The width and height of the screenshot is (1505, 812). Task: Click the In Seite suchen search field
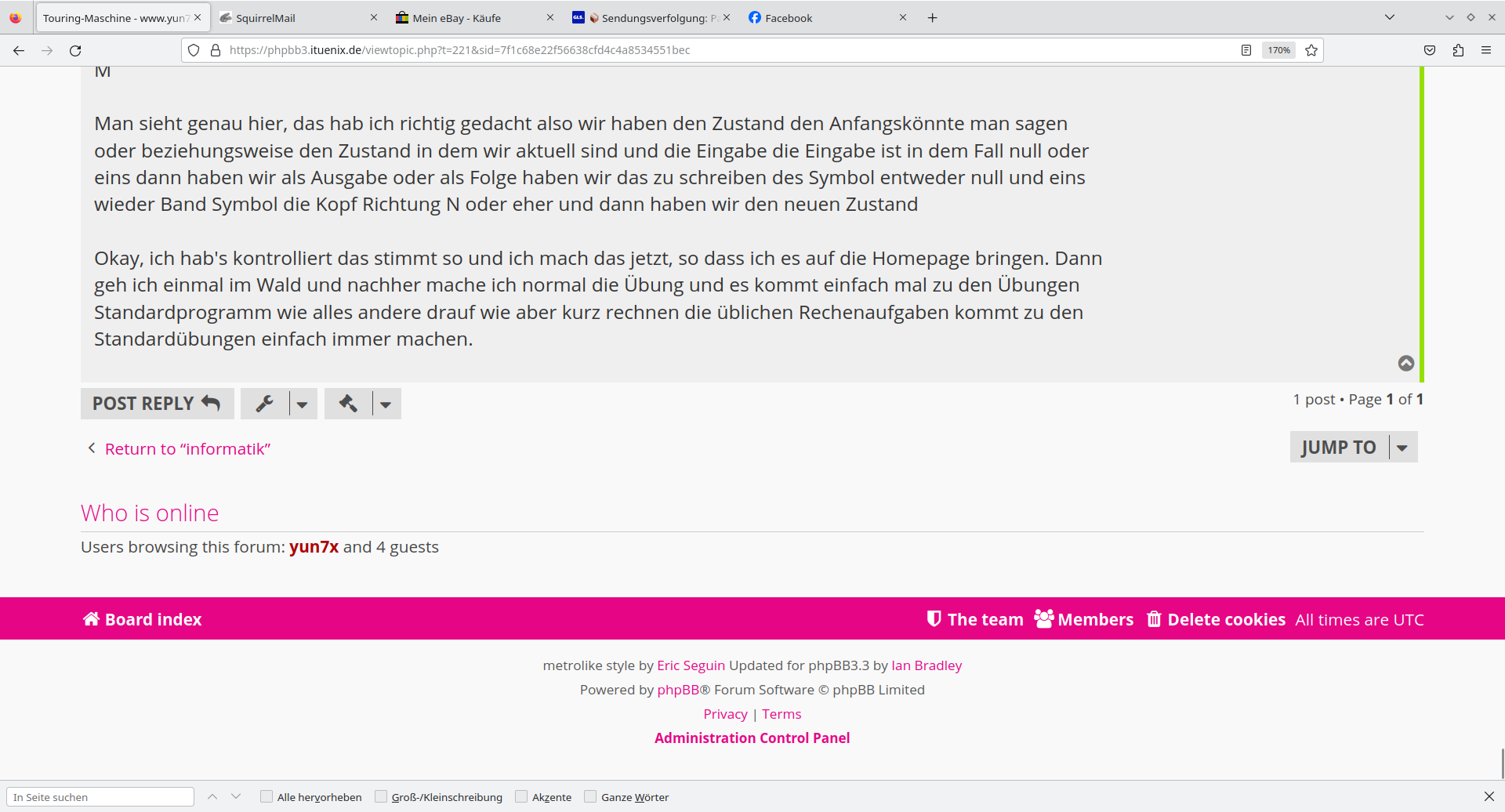pos(100,797)
